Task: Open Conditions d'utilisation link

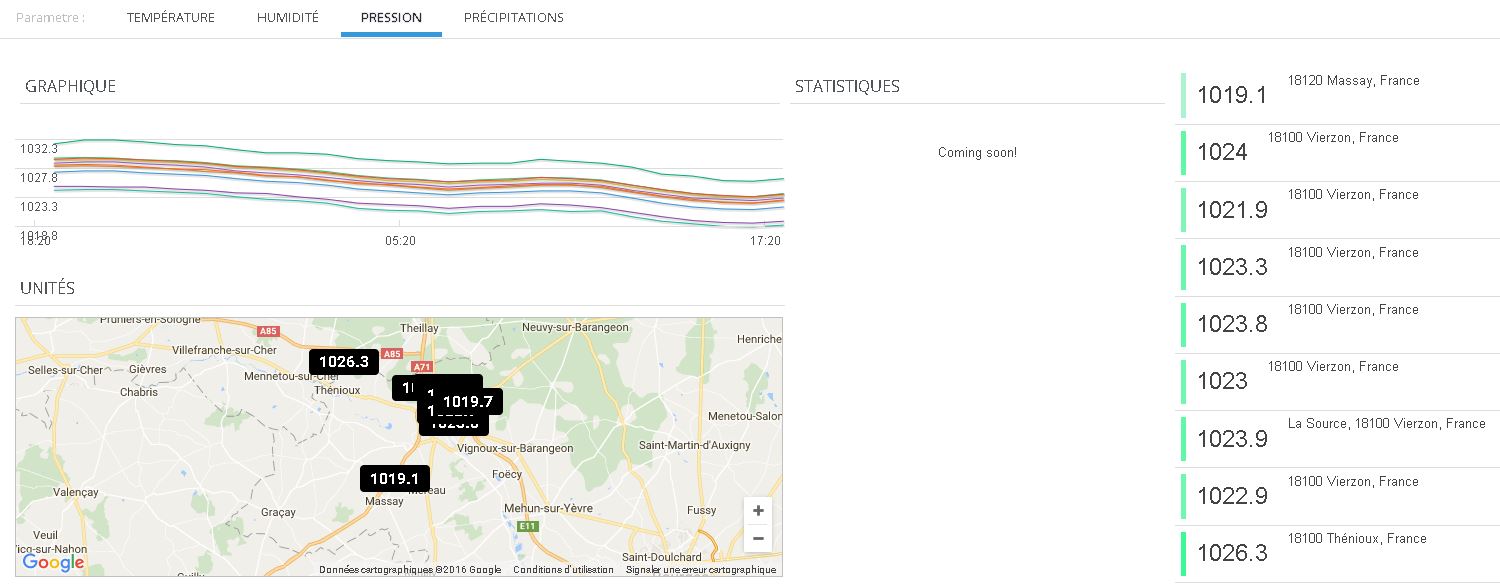Action: click(x=563, y=570)
